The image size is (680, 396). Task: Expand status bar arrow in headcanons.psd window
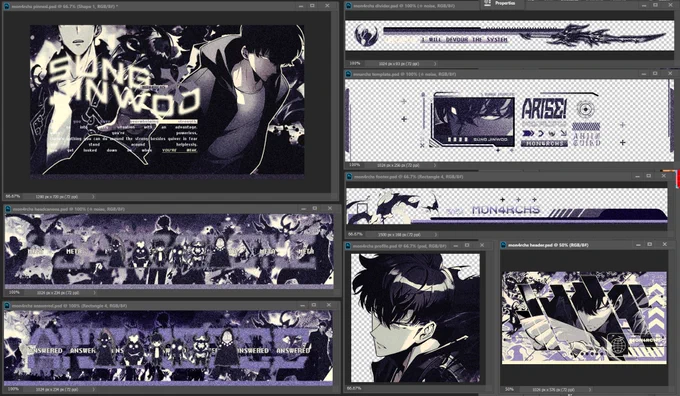[94, 293]
